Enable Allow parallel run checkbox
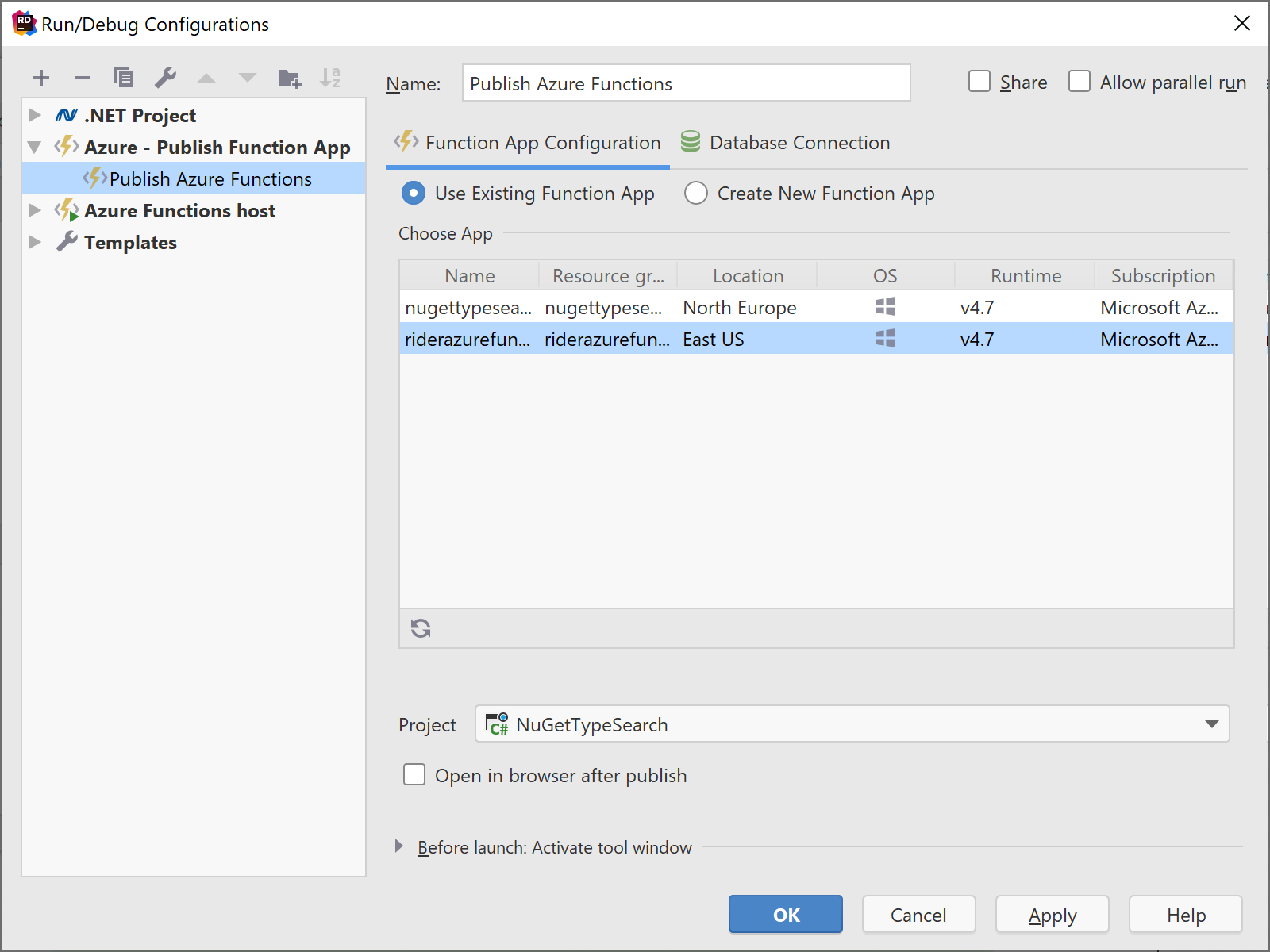 tap(1079, 82)
